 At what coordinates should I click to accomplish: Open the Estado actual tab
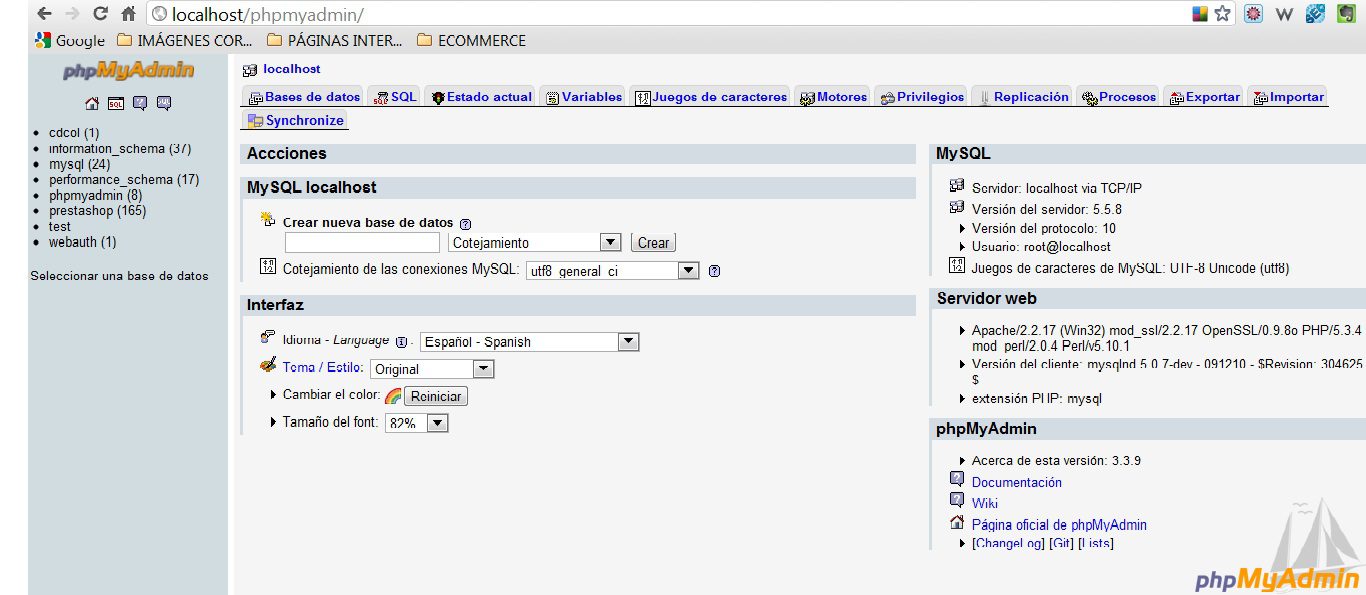[x=481, y=97]
